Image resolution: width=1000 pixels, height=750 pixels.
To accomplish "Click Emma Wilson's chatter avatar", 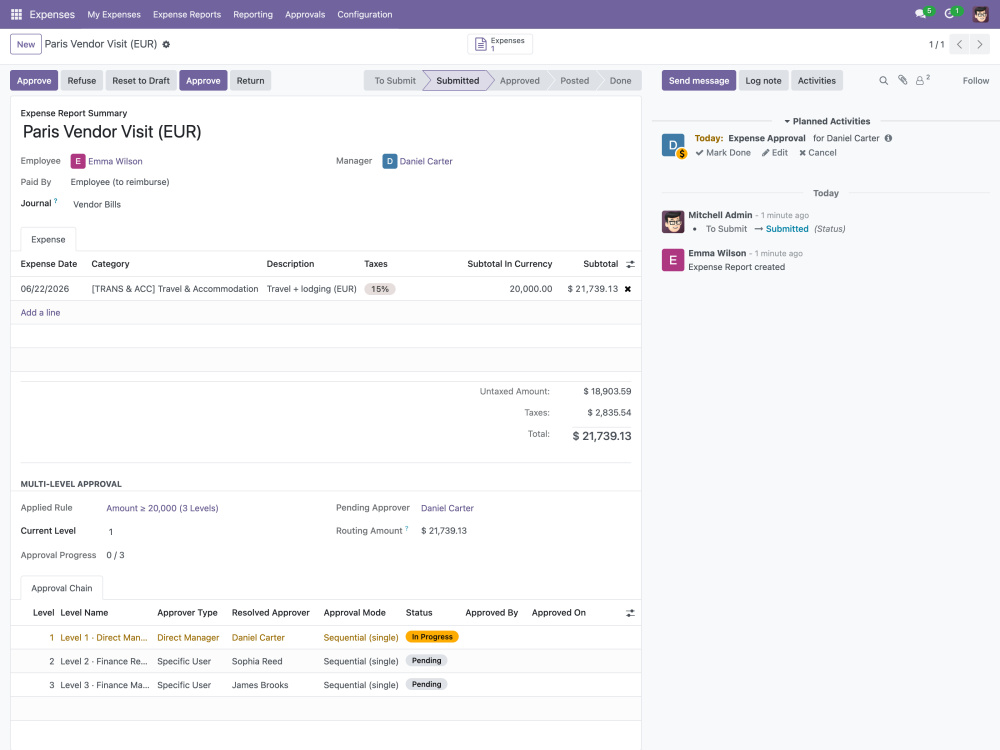I will tap(673, 260).
